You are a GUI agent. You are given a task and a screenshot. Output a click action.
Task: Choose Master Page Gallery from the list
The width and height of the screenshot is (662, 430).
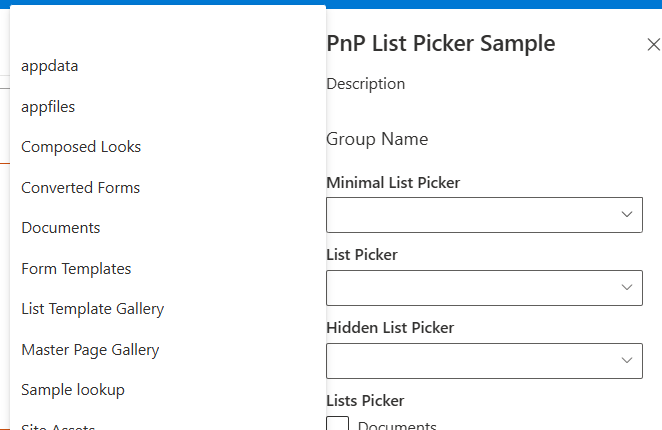pos(90,350)
